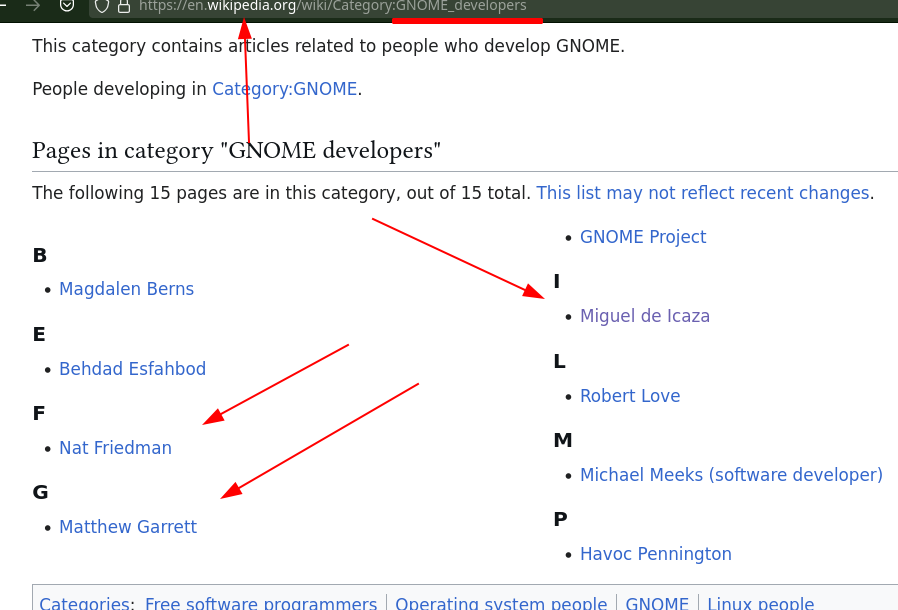The height and width of the screenshot is (610, 898).
Task: Open the Nat Friedman article
Action: 116,447
